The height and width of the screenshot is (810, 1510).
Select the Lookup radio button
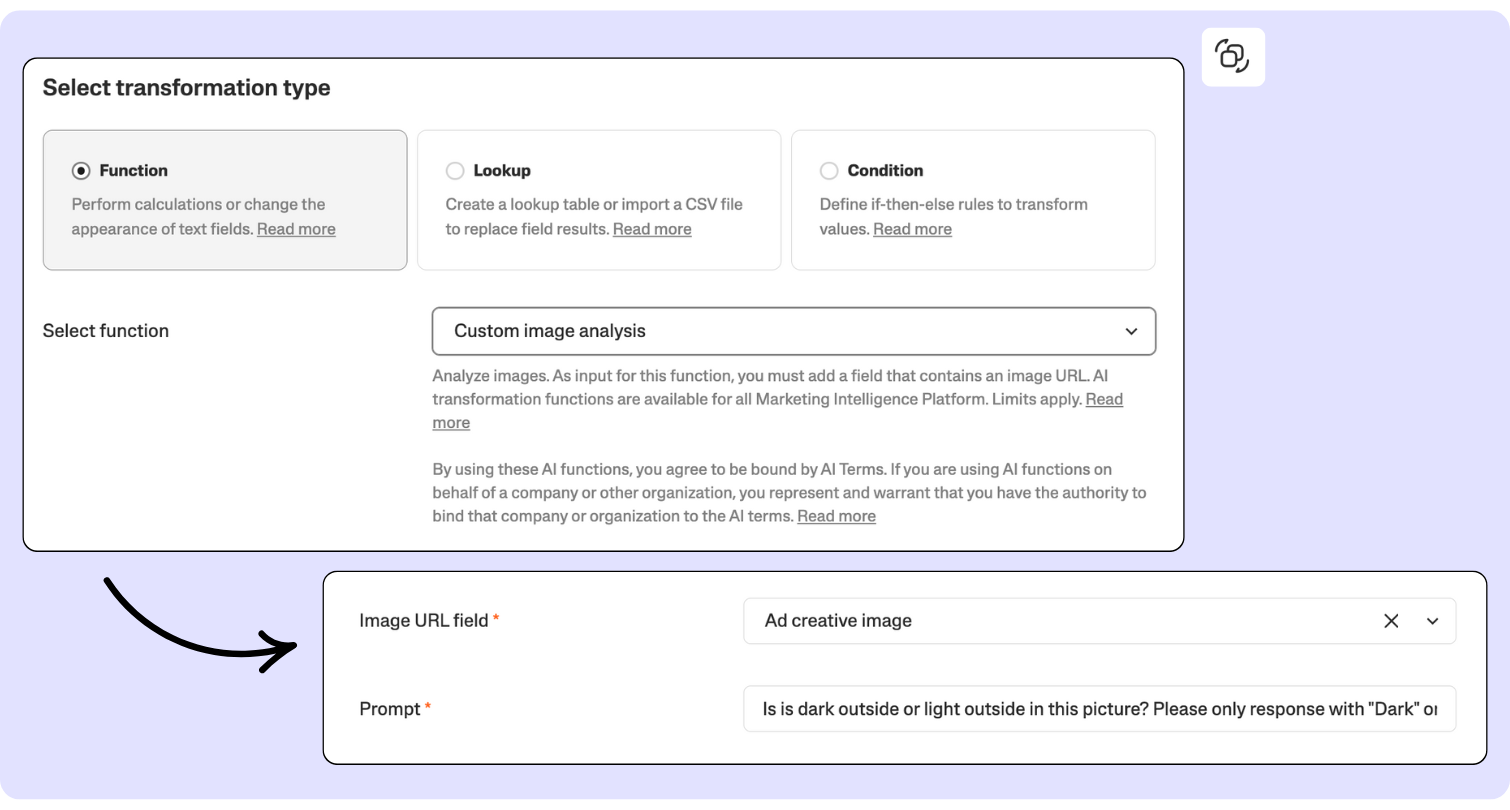pyautogui.click(x=455, y=171)
